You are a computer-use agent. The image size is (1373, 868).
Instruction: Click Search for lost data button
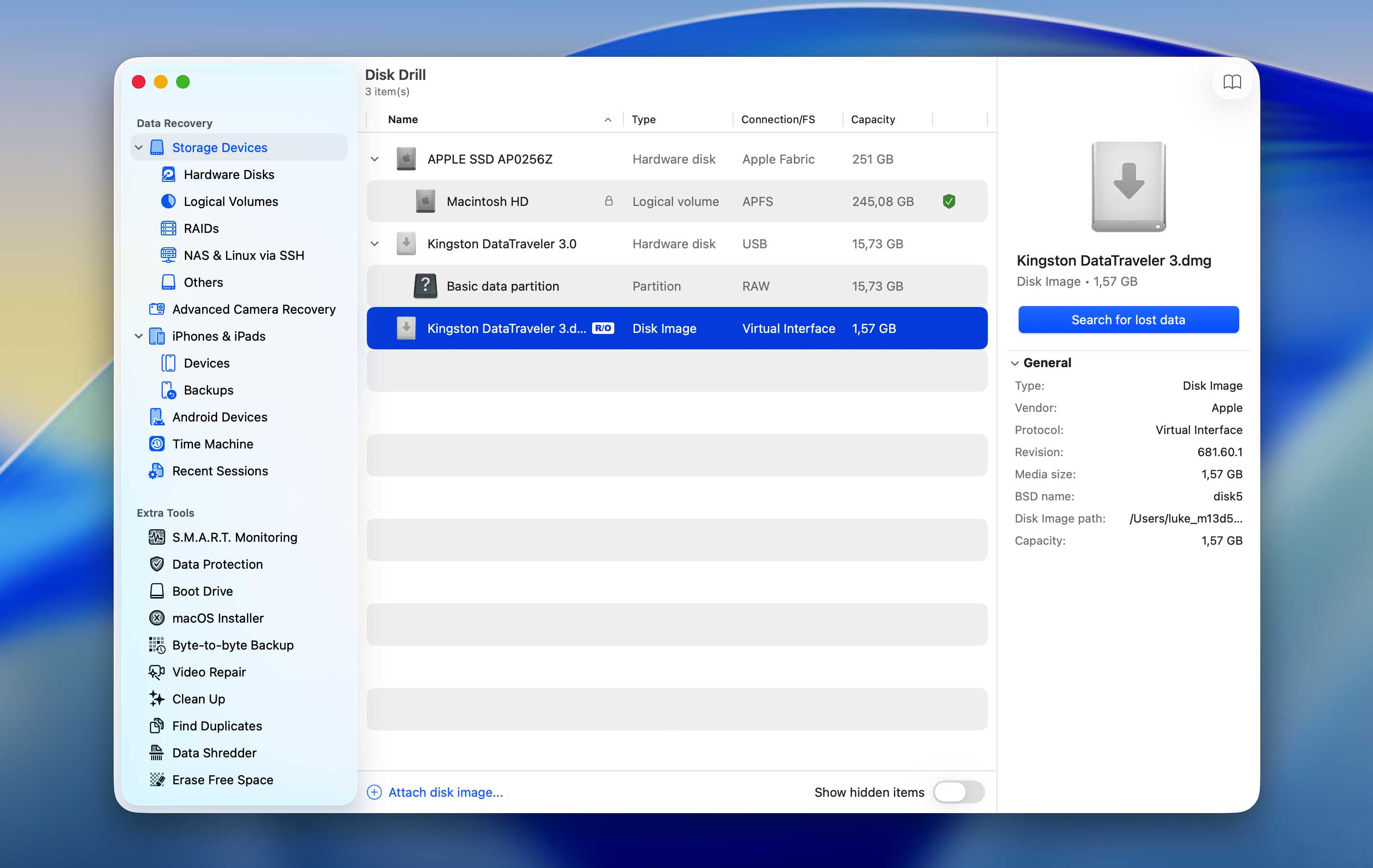pyautogui.click(x=1128, y=320)
